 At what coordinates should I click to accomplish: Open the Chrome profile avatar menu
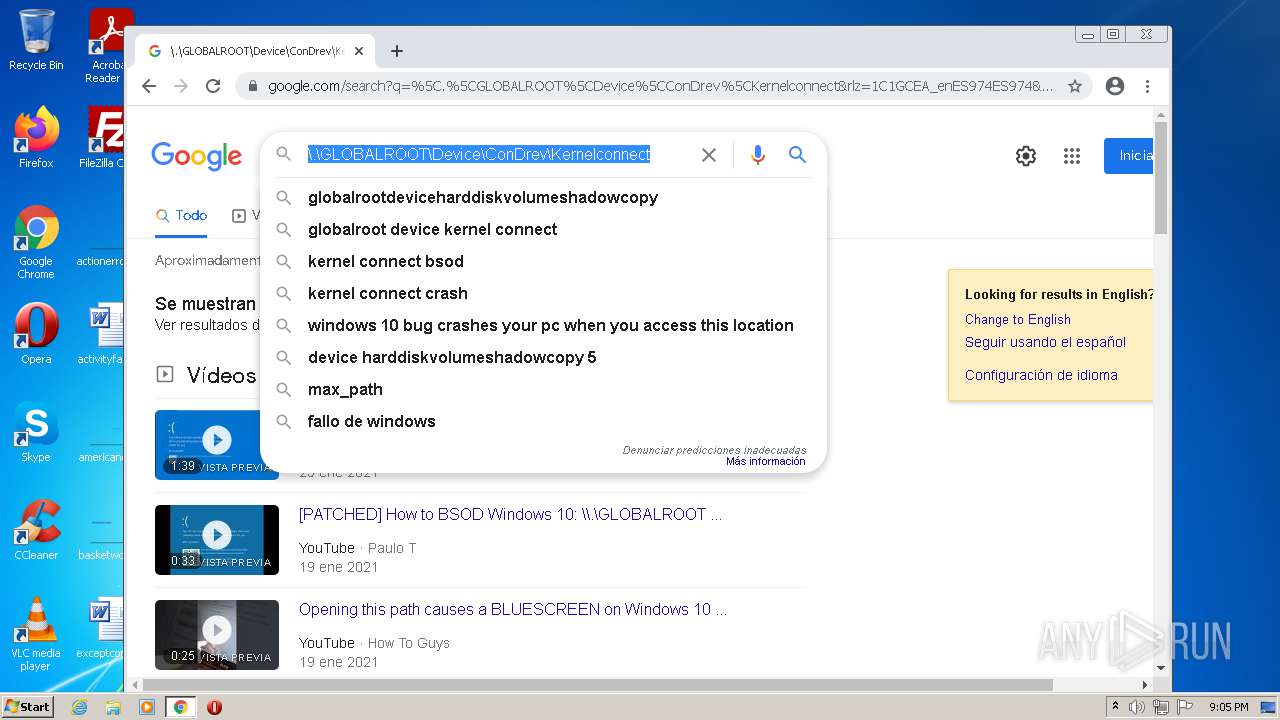pos(1115,86)
